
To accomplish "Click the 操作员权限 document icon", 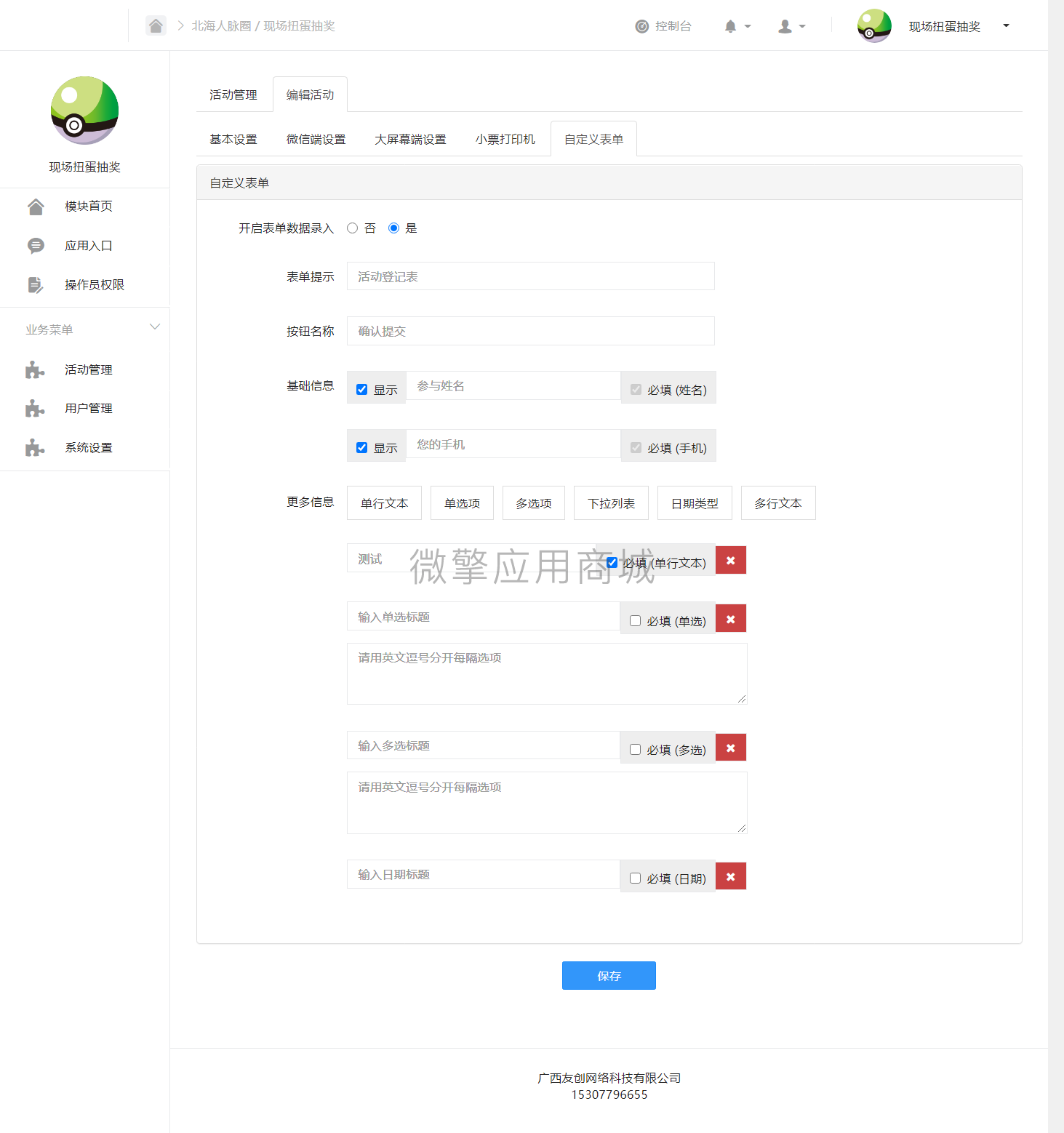I will click(x=36, y=285).
